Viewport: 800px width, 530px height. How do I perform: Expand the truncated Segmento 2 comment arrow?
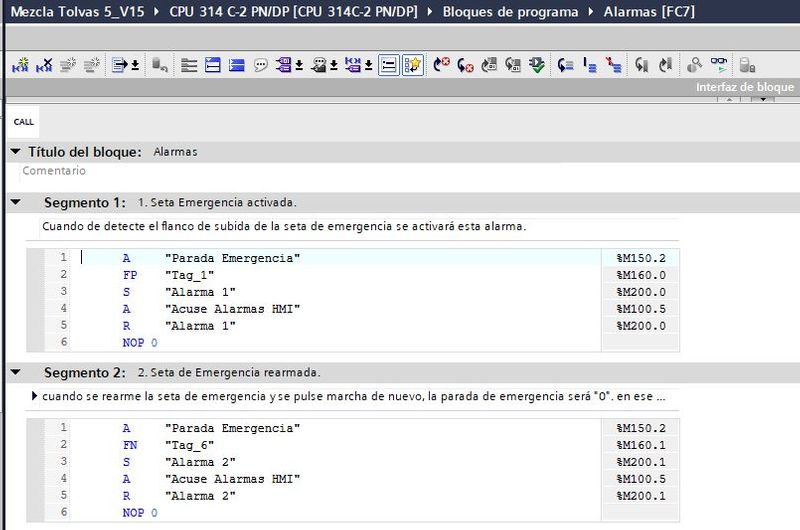point(36,396)
